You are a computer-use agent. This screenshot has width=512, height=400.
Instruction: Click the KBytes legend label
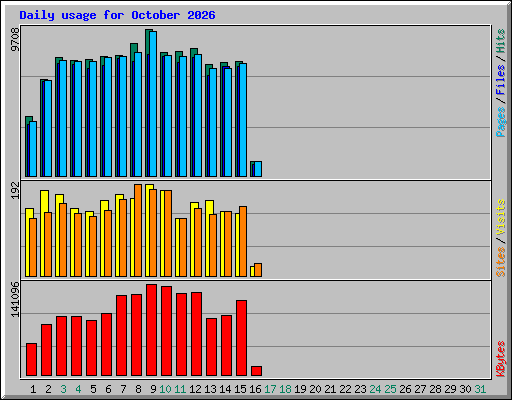pos(501,359)
